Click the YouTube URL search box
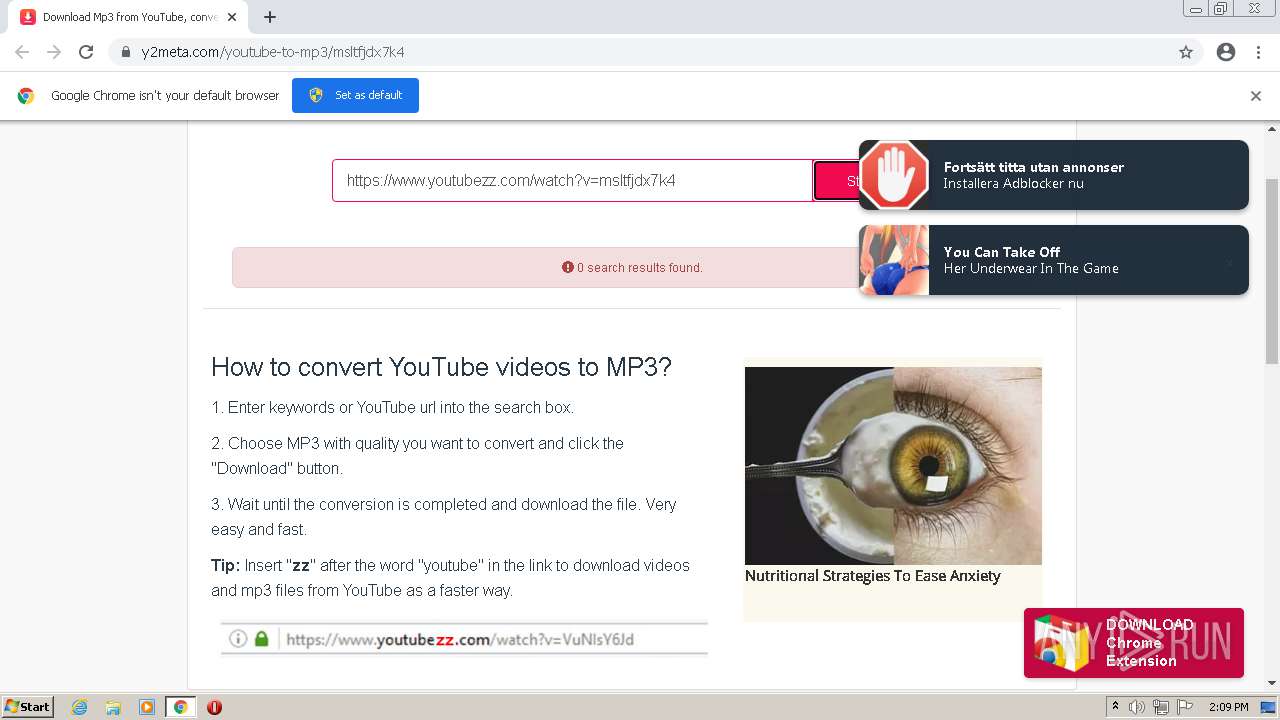 tap(572, 181)
